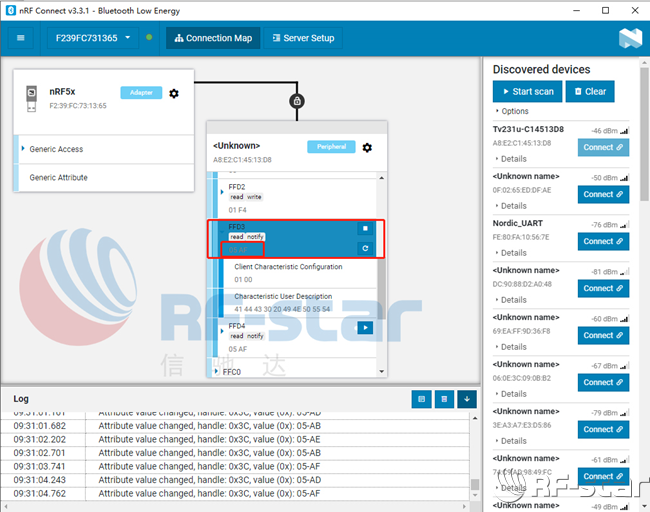Switch to the Server Setup tab
Screen dimensions: 650x512
coord(304,39)
